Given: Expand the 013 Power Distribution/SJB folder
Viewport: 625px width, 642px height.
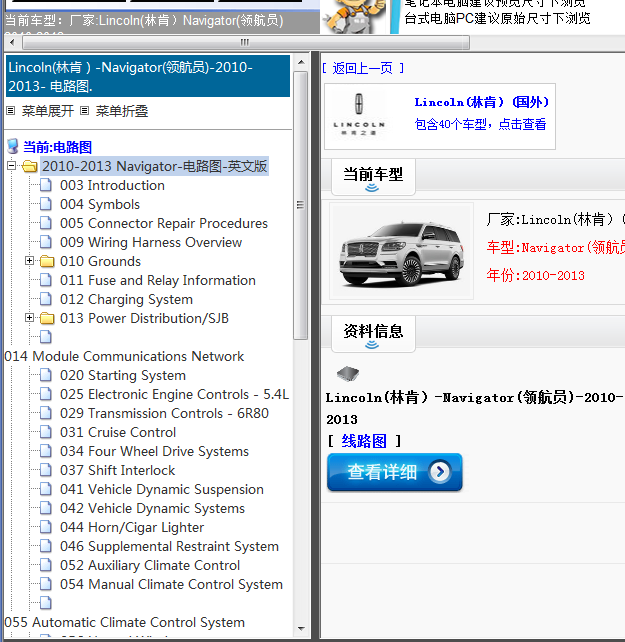Looking at the screenshot, I should pyautogui.click(x=29, y=317).
